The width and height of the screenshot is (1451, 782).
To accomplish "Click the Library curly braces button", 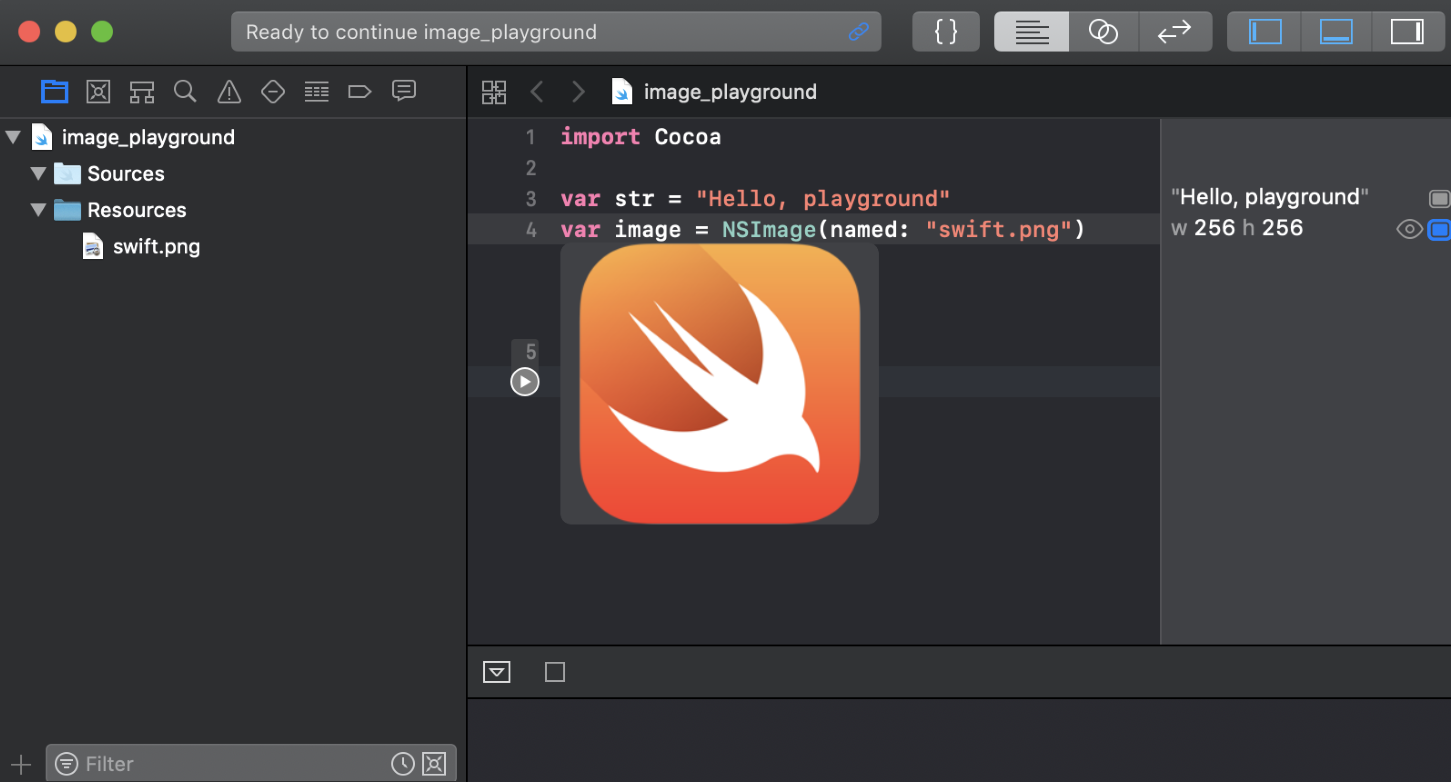I will [x=946, y=32].
